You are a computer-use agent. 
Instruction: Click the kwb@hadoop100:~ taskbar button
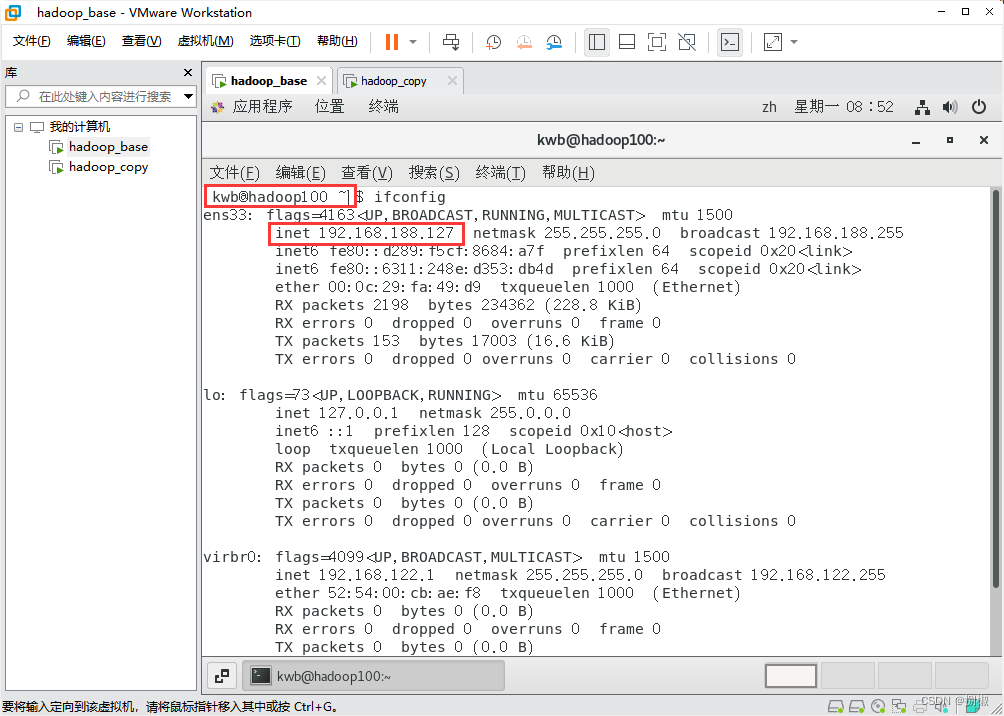tap(375, 676)
